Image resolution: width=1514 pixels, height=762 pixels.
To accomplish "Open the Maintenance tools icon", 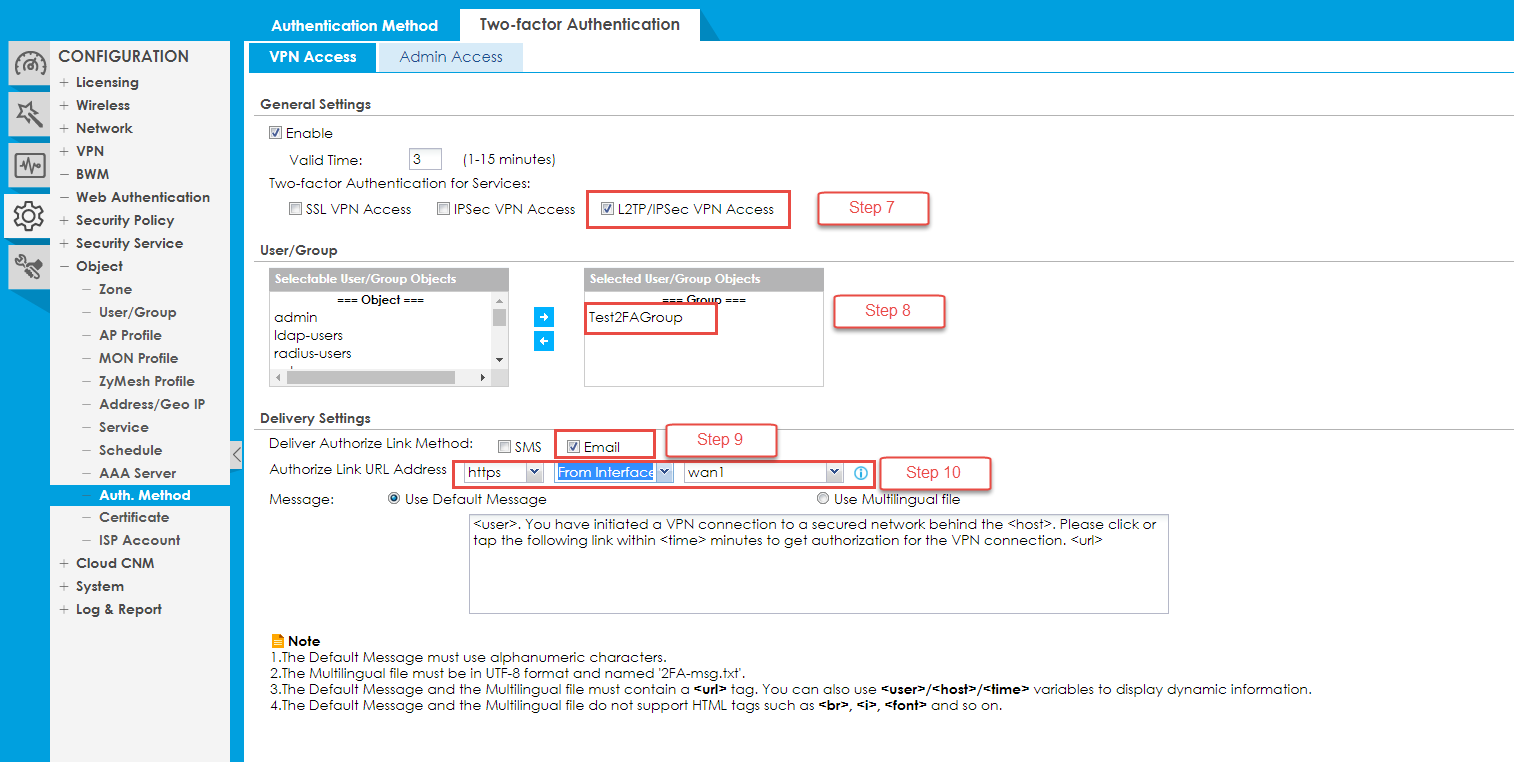I will point(29,266).
